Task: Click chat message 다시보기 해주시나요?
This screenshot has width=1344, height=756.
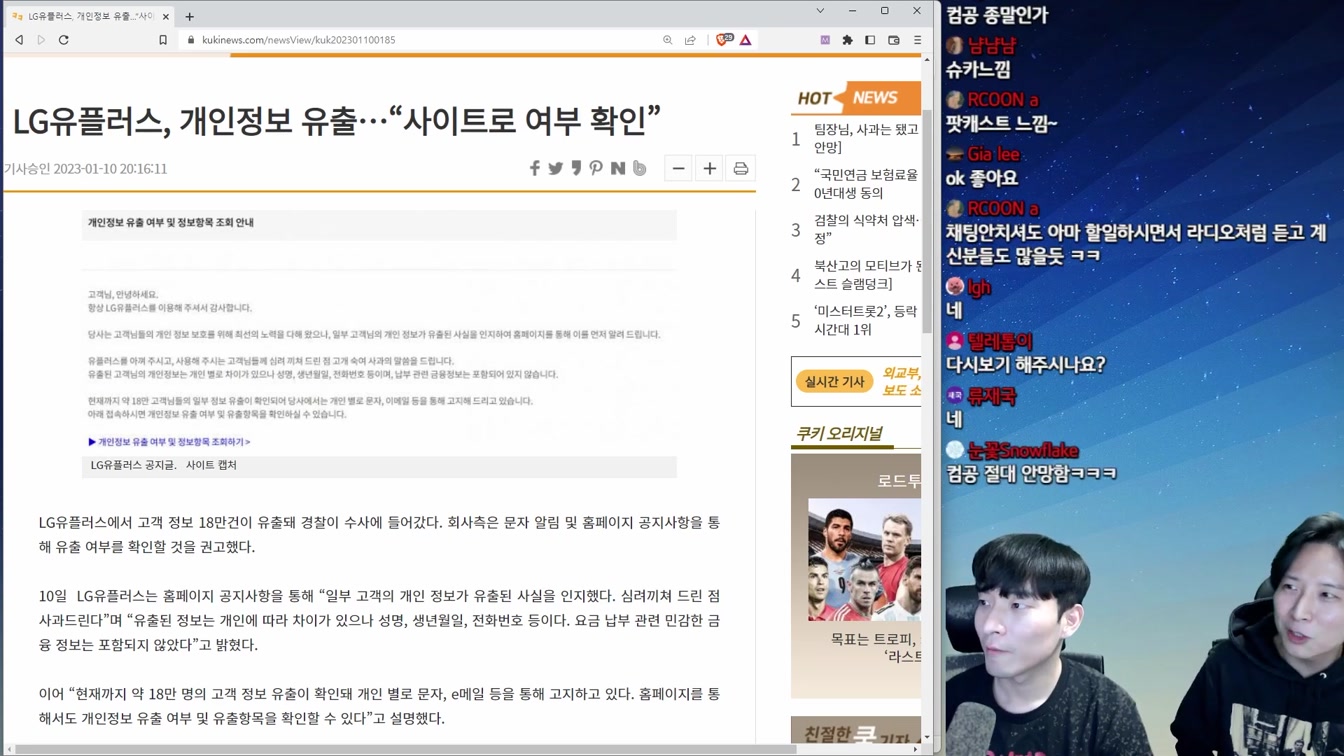Action: pos(1026,365)
